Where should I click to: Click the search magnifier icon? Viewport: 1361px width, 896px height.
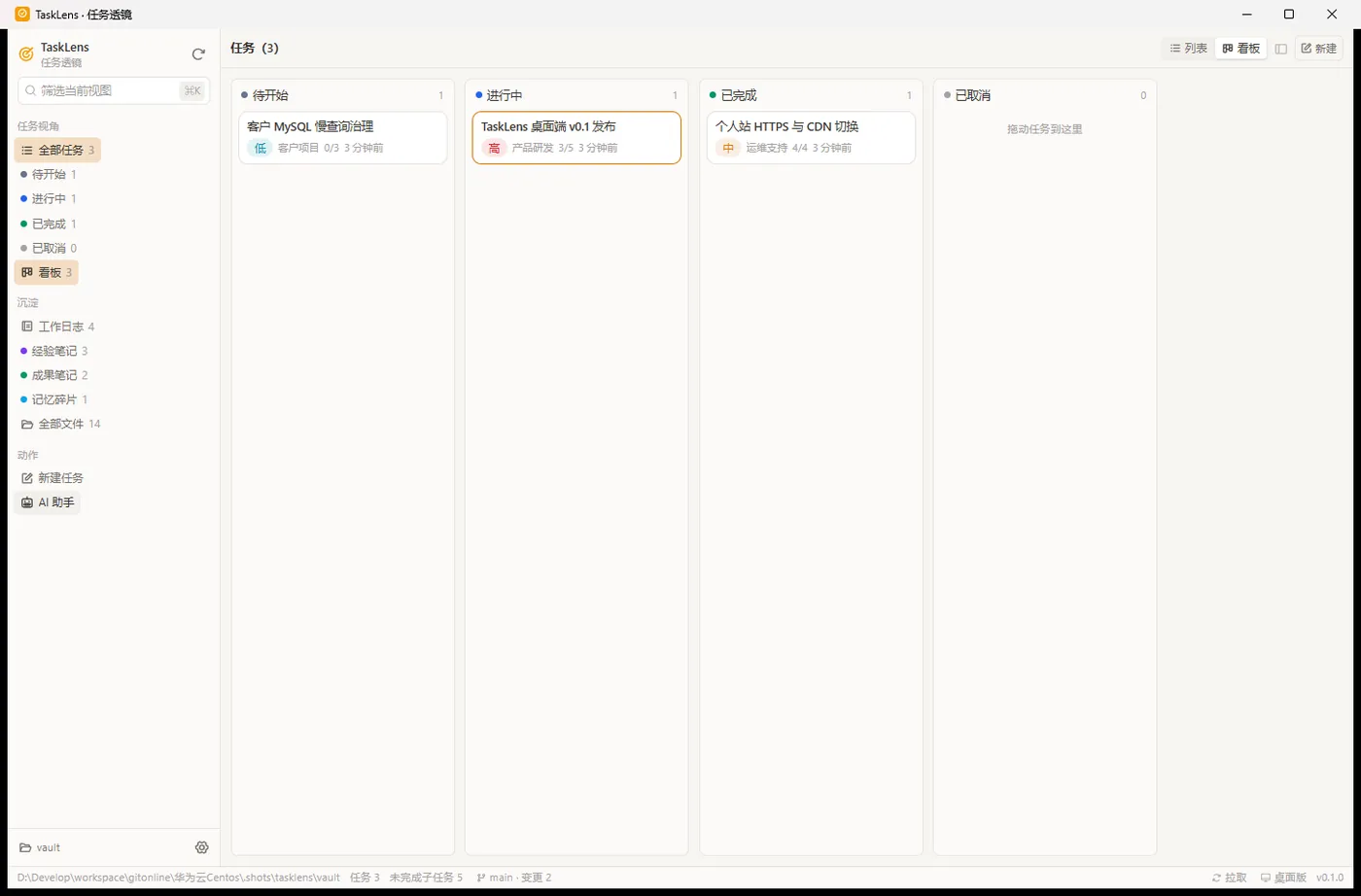tap(31, 90)
